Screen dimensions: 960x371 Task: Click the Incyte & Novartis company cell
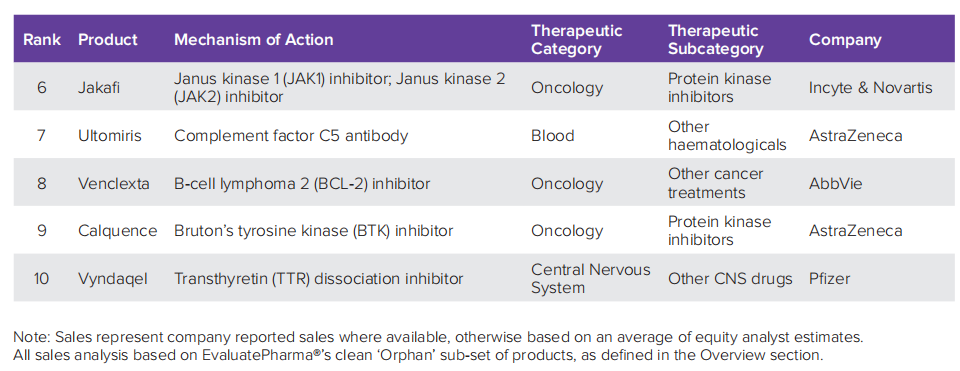(871, 88)
